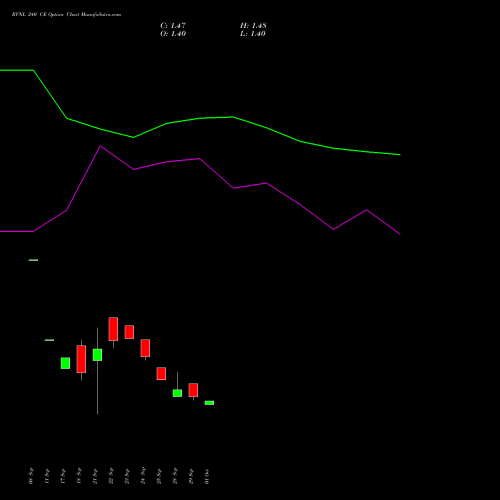Click the green candle for 28 Sep
Viewport: 500px width, 500px height.
point(177,393)
